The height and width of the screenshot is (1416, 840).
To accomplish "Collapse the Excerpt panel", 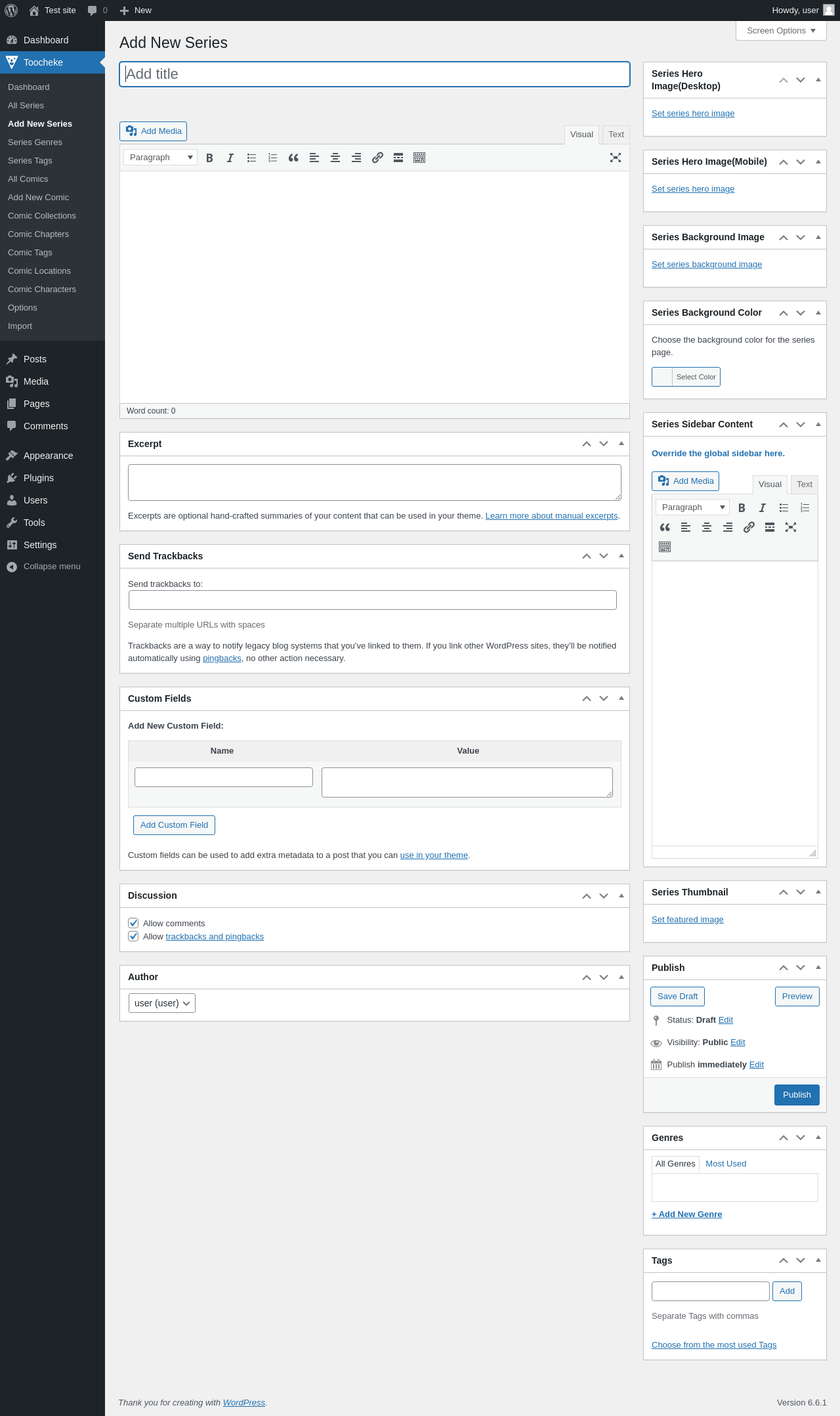I will [x=621, y=444].
